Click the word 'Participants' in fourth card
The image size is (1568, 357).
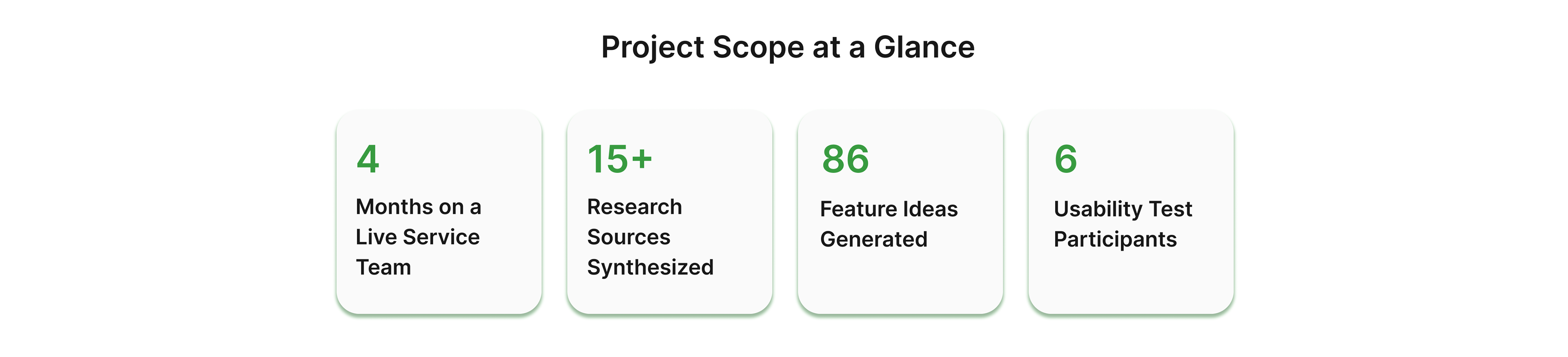1115,240
